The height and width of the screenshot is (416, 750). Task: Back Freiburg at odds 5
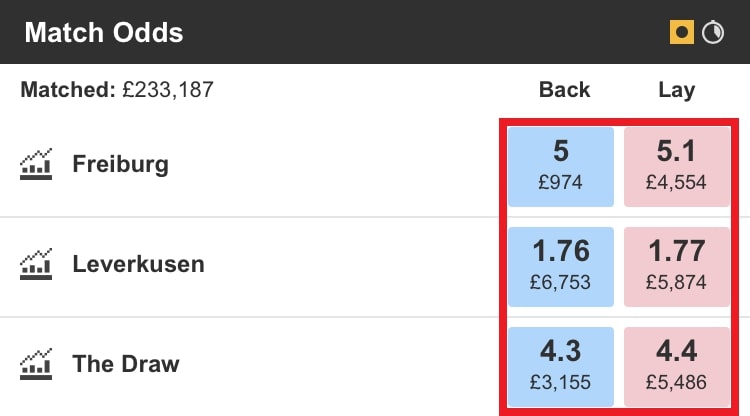click(x=561, y=165)
